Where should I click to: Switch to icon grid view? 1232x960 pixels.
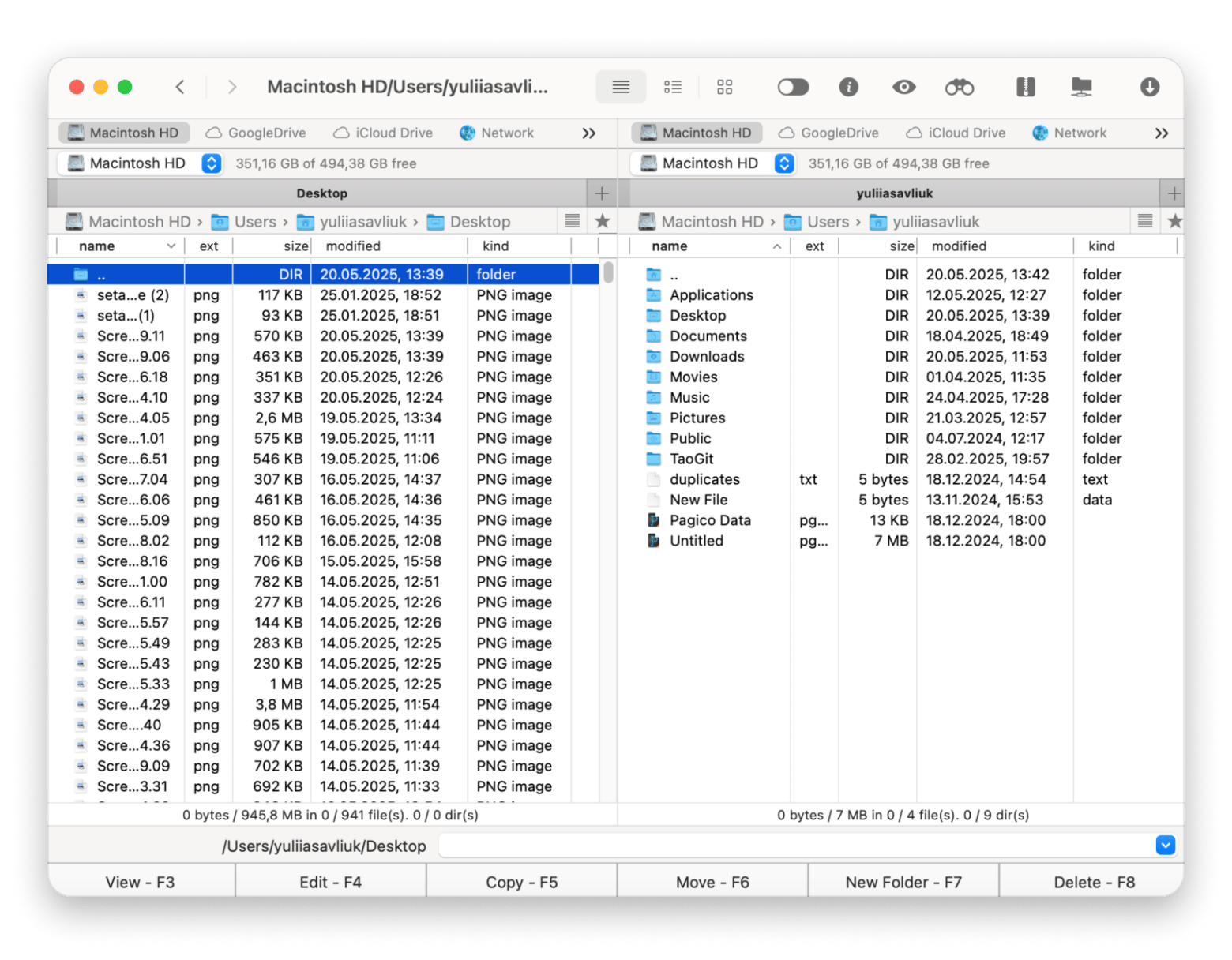724,87
